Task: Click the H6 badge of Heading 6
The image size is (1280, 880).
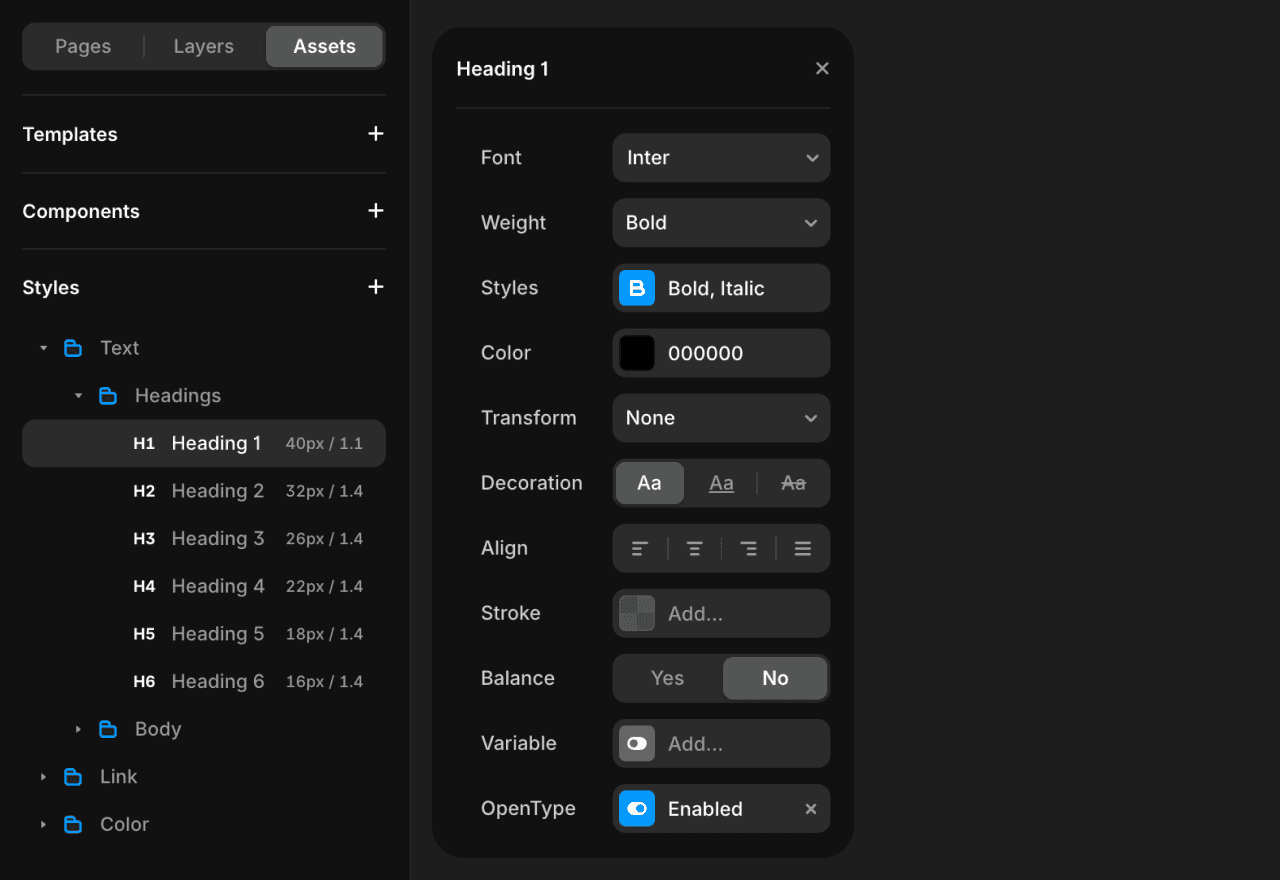Action: (144, 682)
